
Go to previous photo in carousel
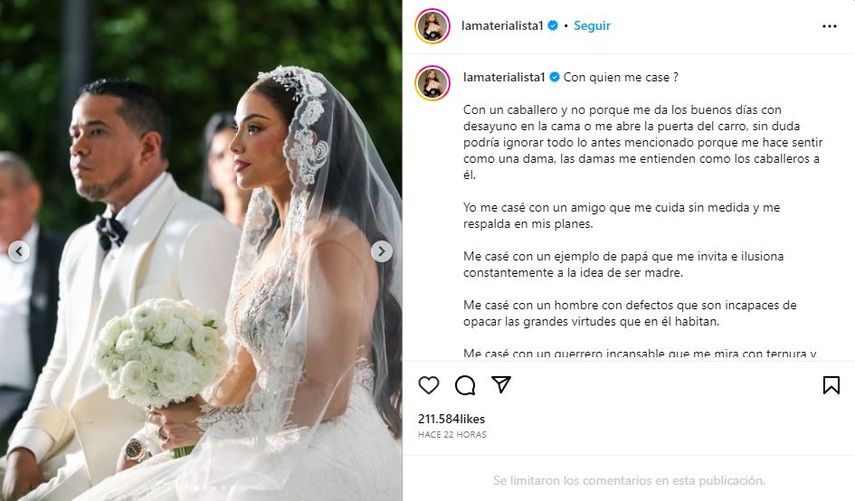tap(19, 251)
